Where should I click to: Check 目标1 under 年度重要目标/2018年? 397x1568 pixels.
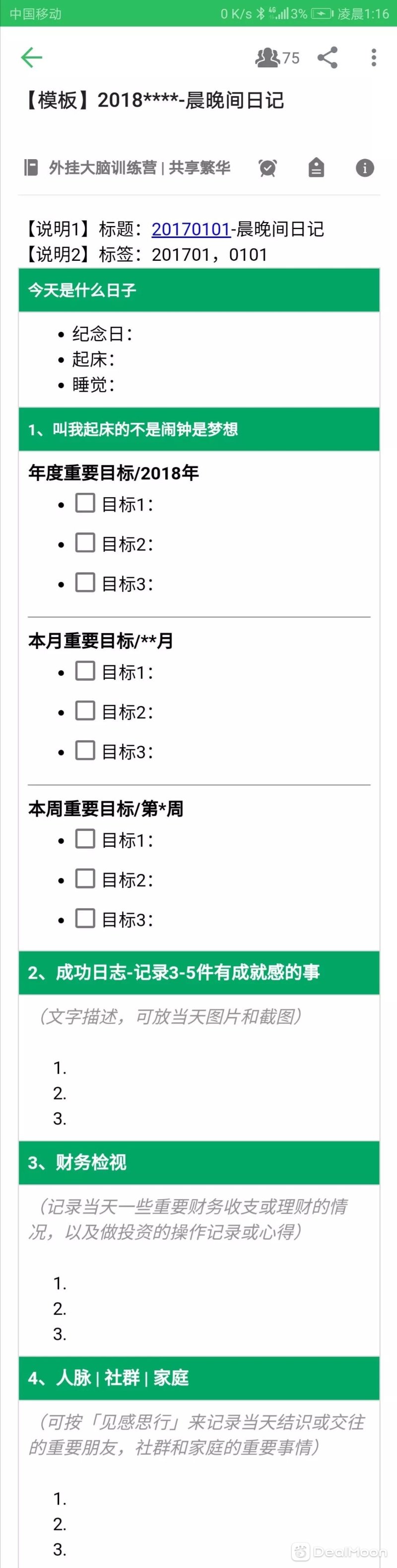(x=85, y=503)
